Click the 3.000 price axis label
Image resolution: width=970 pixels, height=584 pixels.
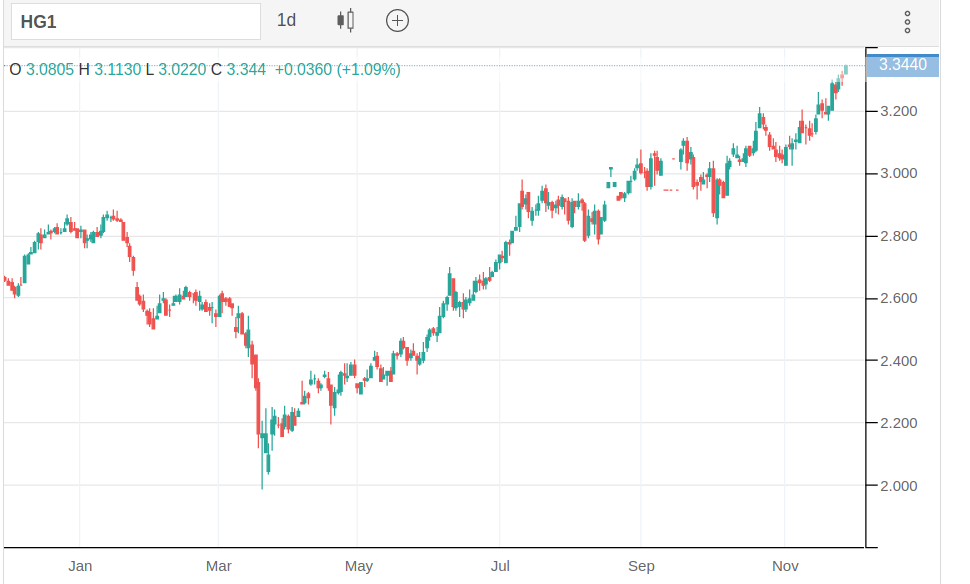[x=898, y=173]
